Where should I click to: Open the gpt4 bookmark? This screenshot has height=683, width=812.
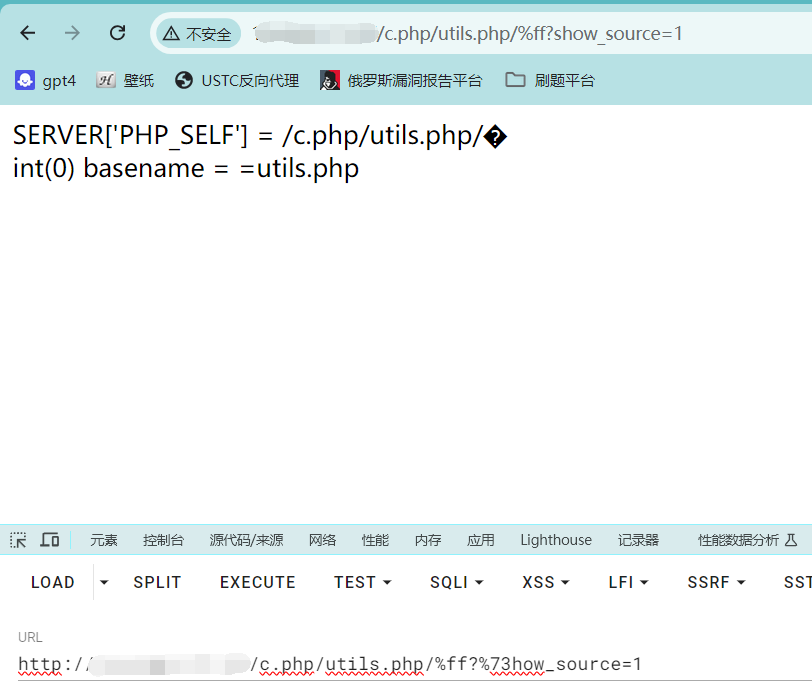click(x=46, y=80)
